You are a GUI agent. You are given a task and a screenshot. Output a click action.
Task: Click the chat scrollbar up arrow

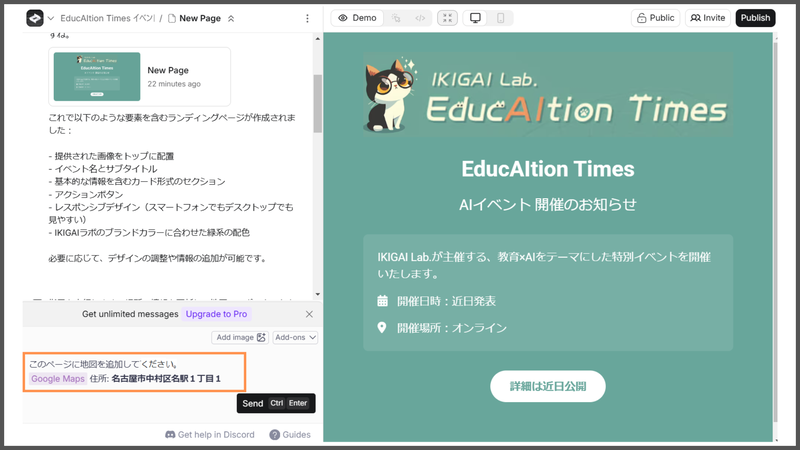[x=318, y=39]
